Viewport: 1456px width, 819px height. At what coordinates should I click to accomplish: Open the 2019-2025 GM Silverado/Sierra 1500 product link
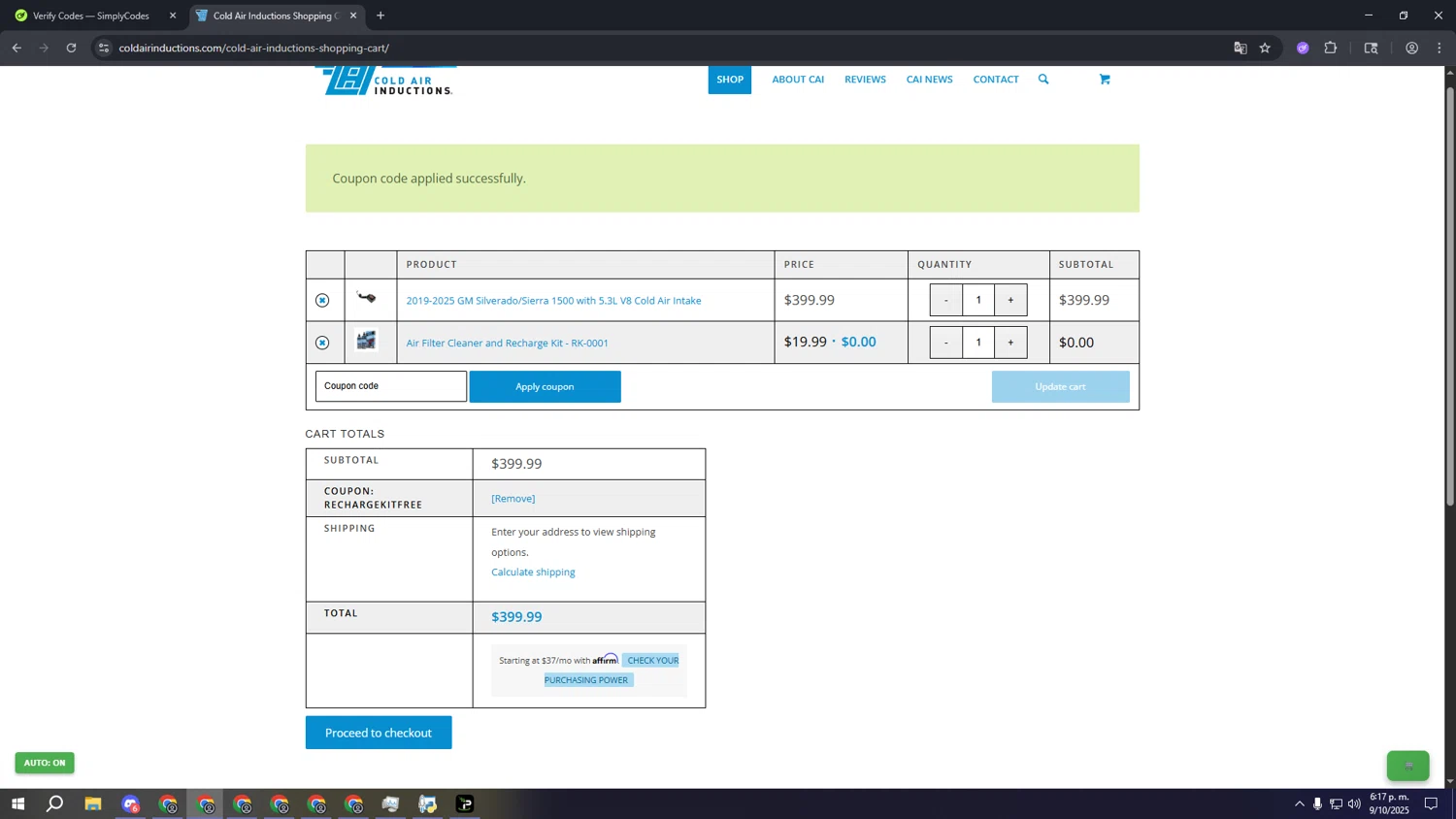[553, 301]
